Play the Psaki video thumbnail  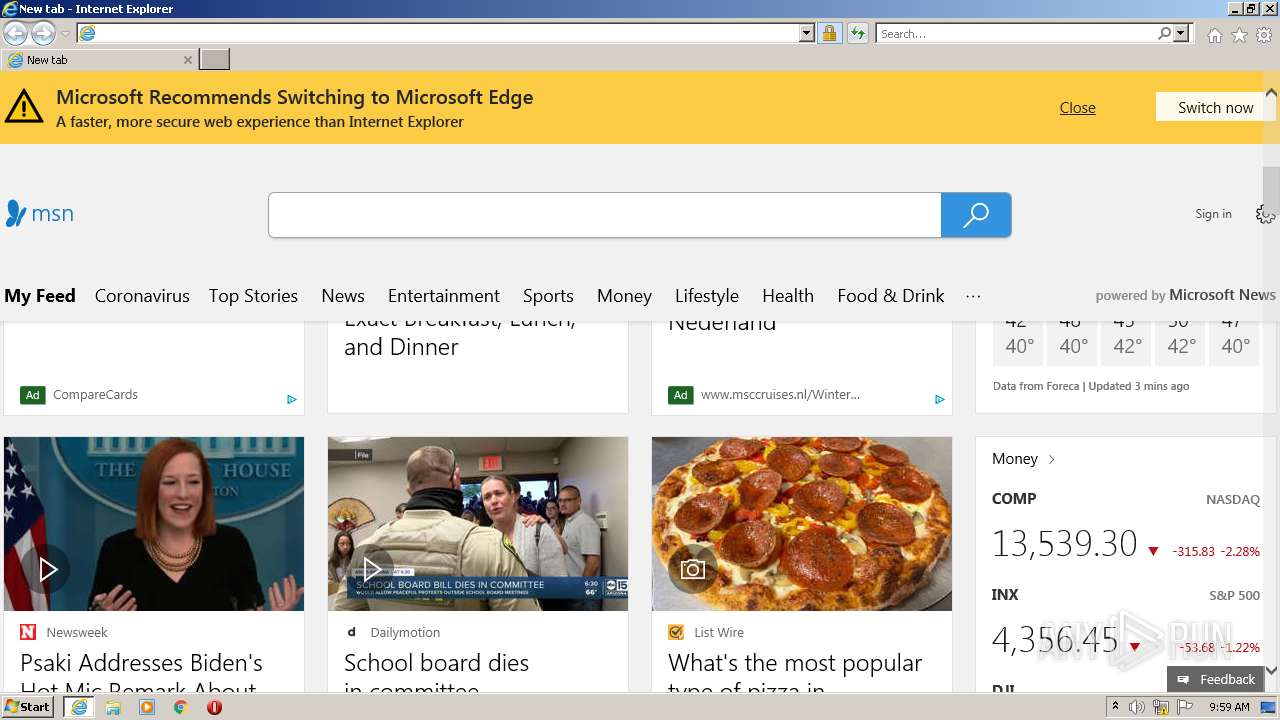click(154, 524)
